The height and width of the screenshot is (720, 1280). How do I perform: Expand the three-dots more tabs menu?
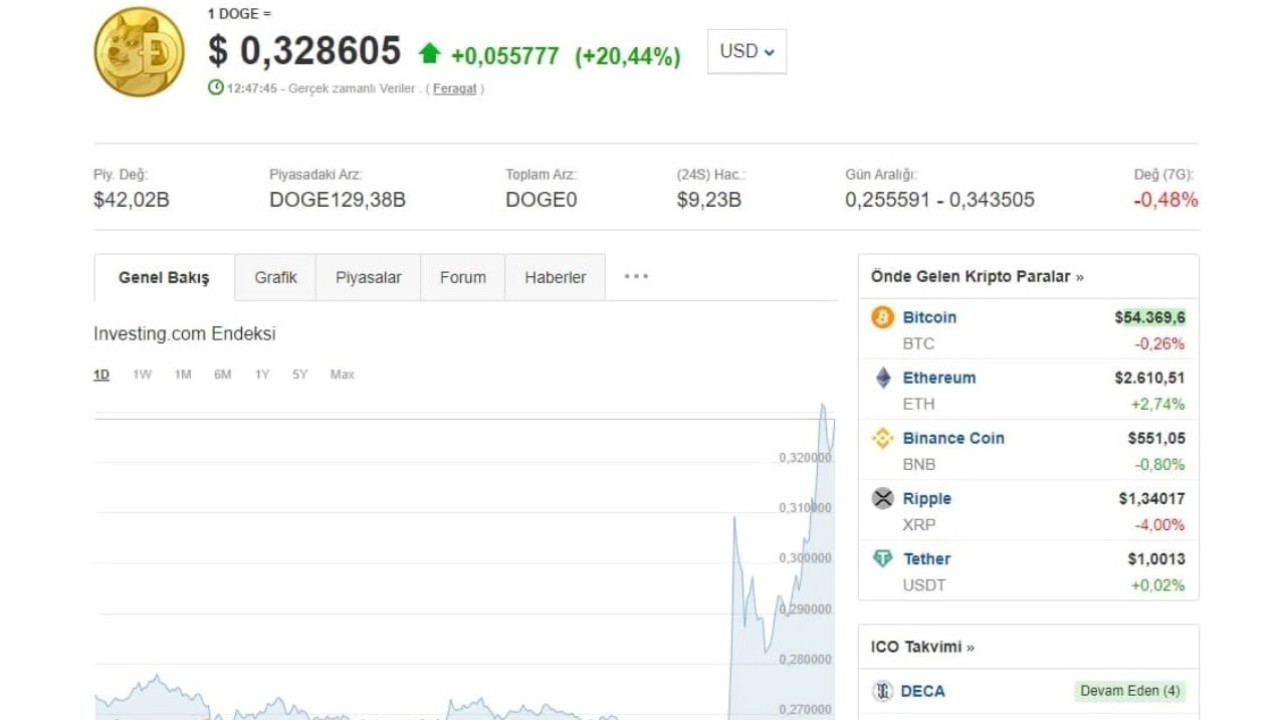click(x=636, y=277)
